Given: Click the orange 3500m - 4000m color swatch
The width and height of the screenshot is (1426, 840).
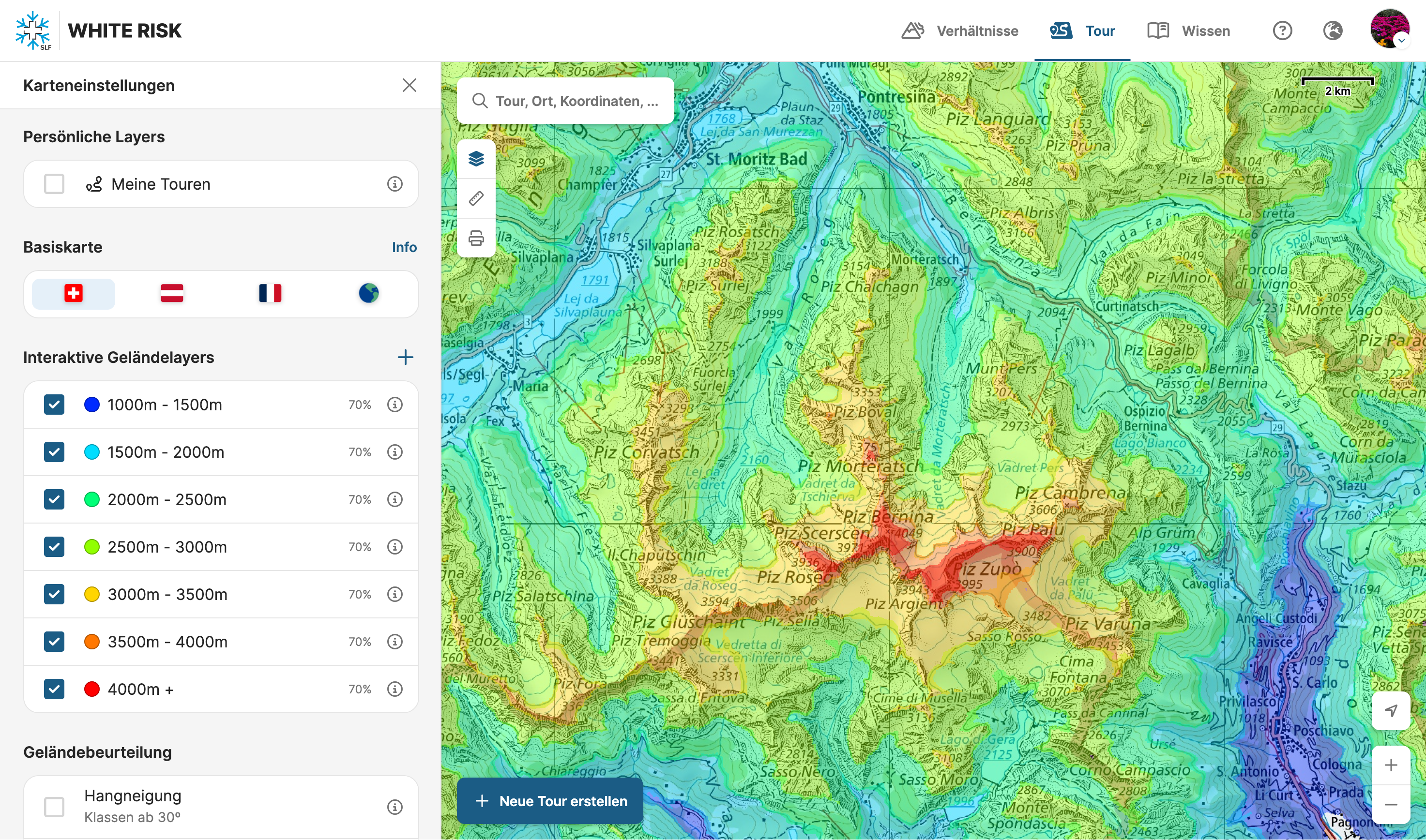Looking at the screenshot, I should coord(91,641).
